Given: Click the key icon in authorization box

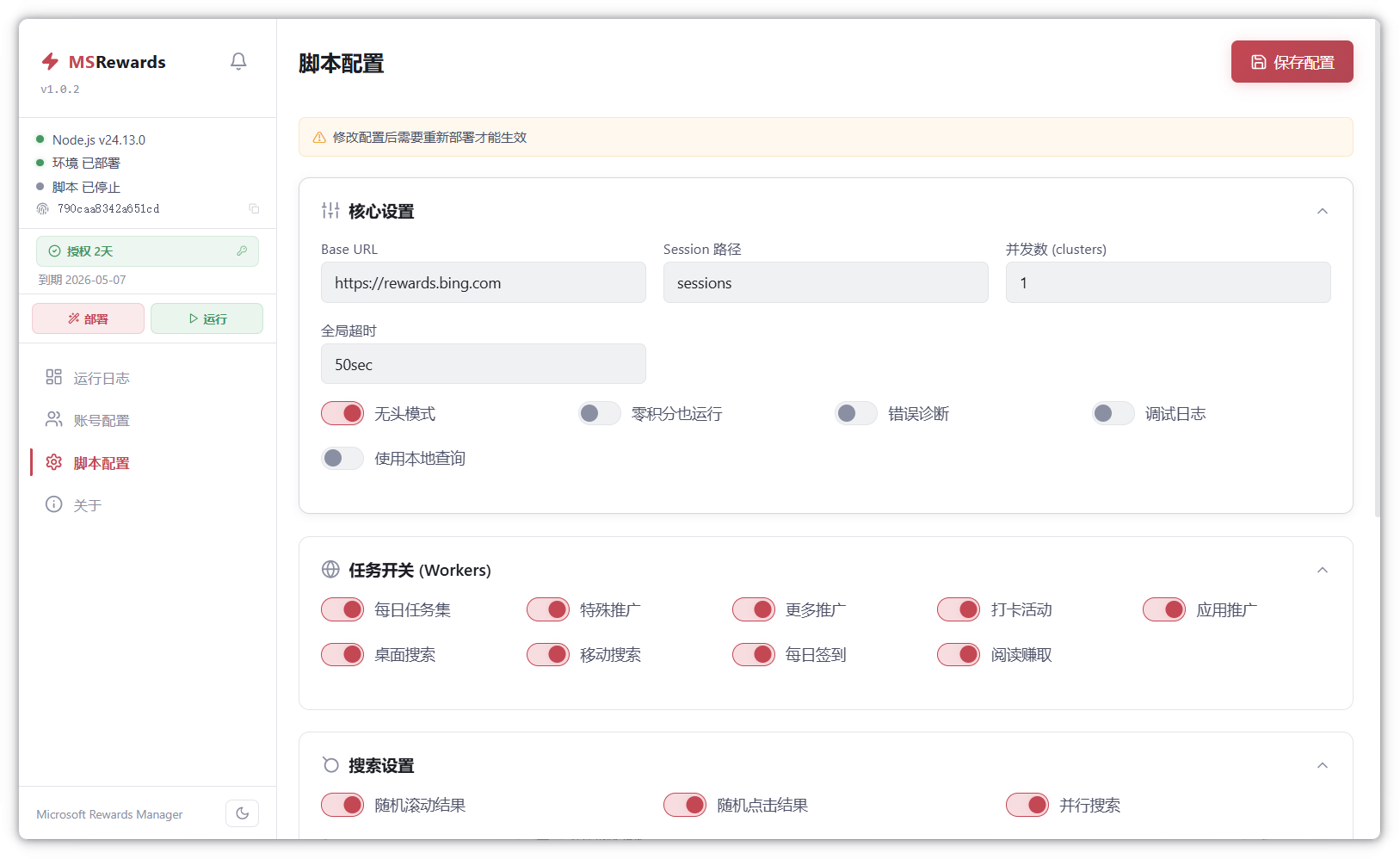Looking at the screenshot, I should coord(242,250).
